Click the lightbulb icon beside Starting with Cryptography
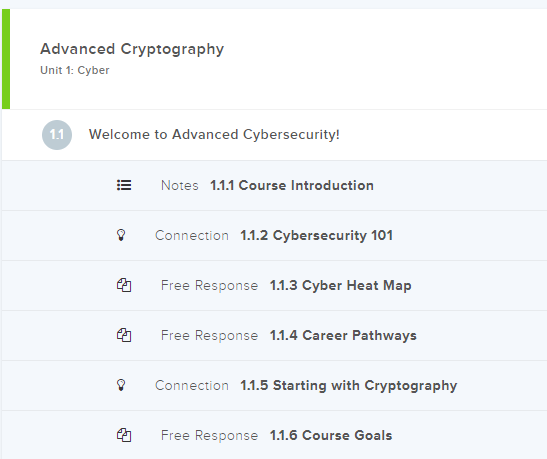 point(121,385)
